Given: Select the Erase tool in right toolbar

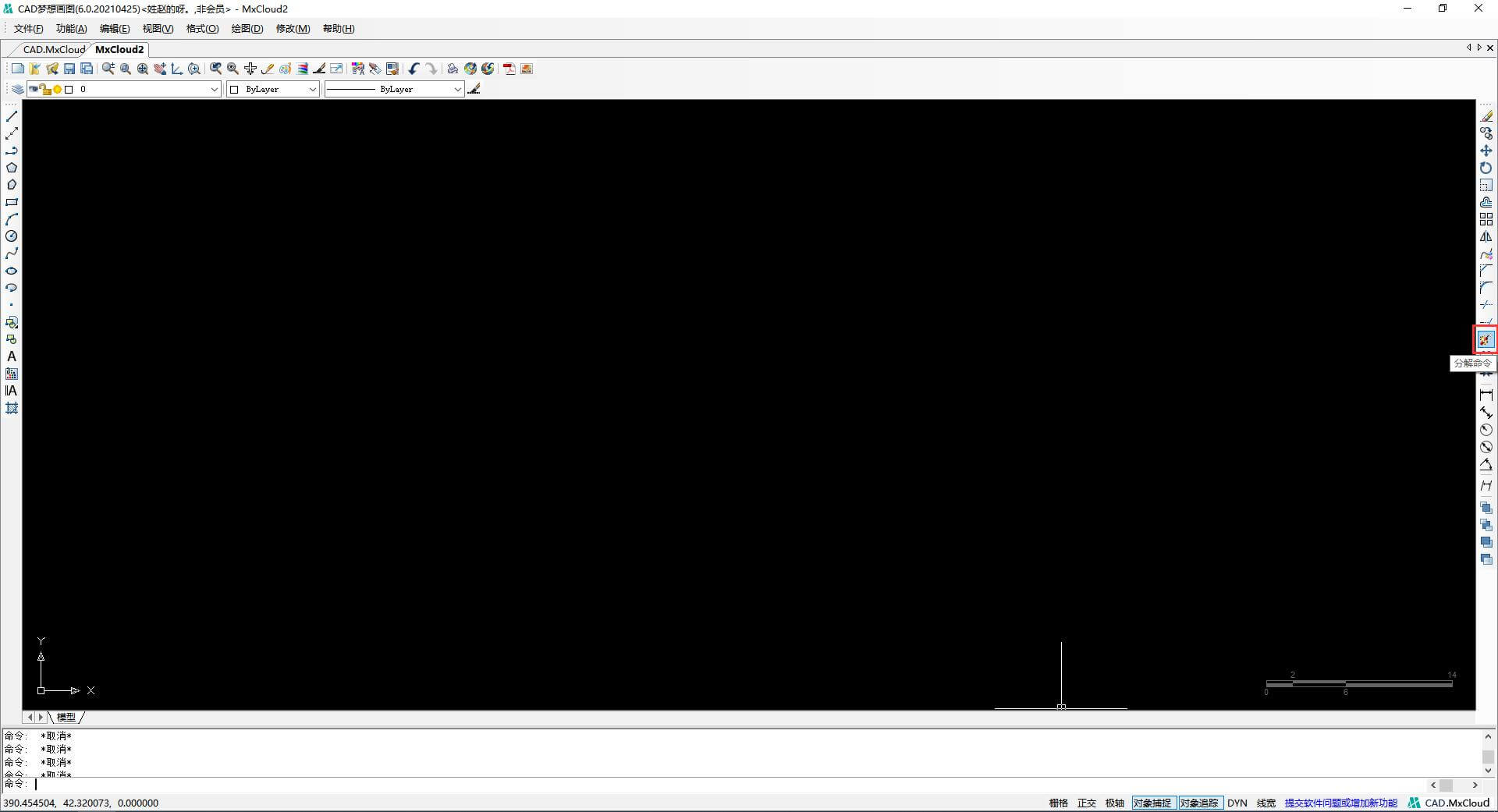Looking at the screenshot, I should coord(1486,116).
